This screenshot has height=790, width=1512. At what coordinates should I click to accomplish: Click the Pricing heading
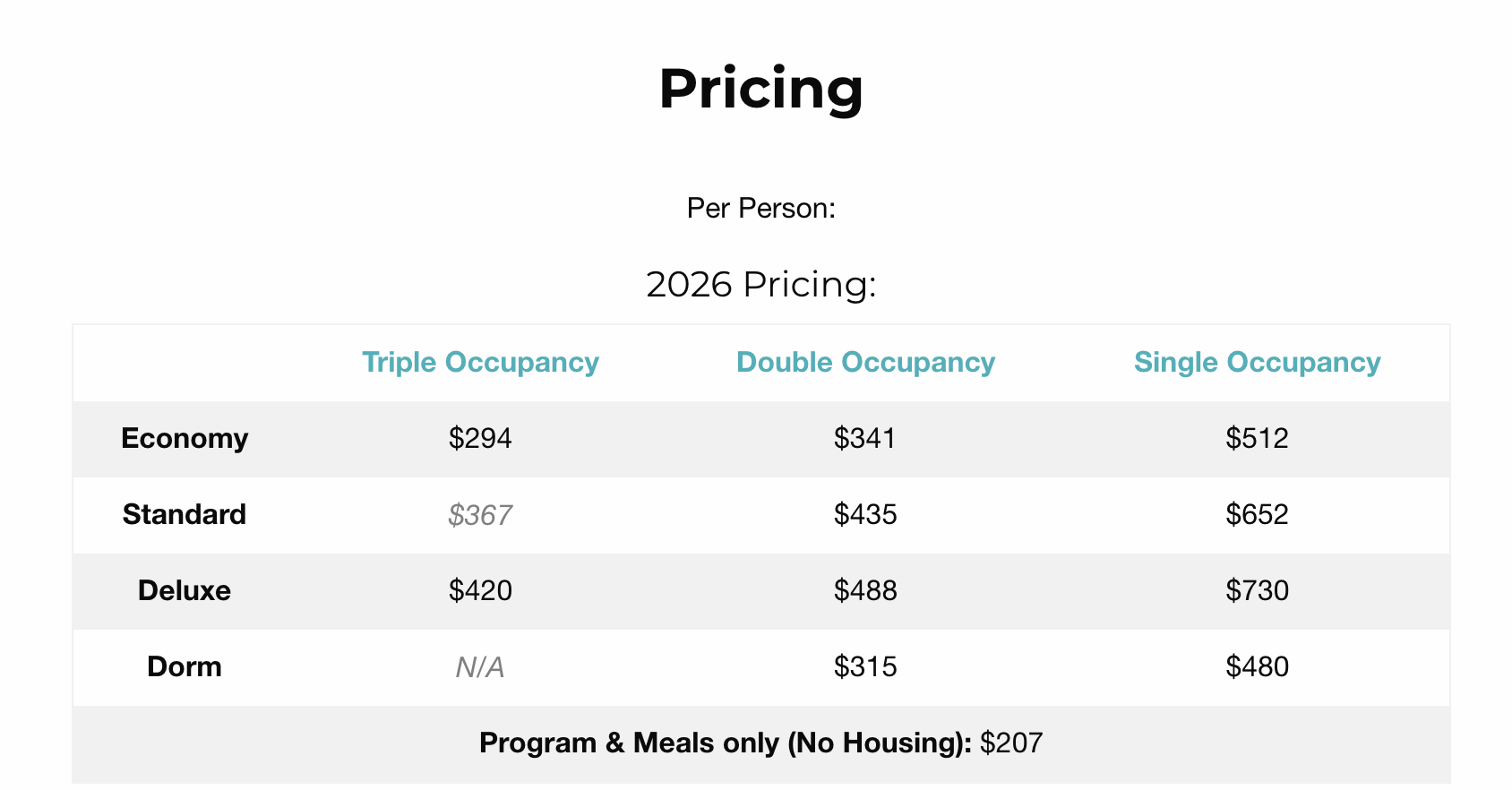point(760,89)
